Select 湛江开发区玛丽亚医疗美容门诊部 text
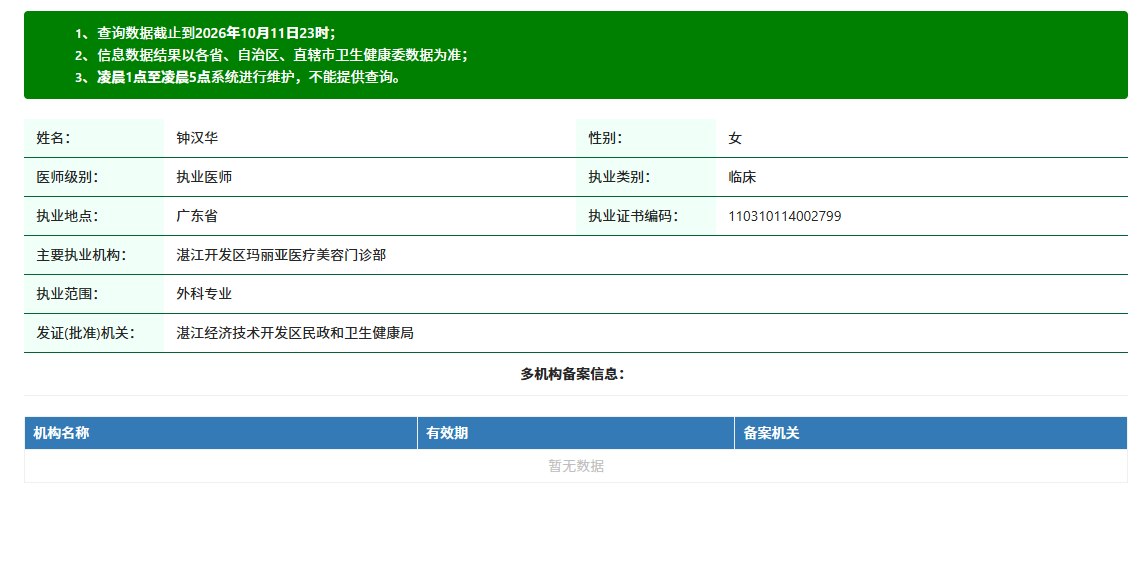Image resolution: width=1147 pixels, height=588 pixels. click(x=281, y=255)
